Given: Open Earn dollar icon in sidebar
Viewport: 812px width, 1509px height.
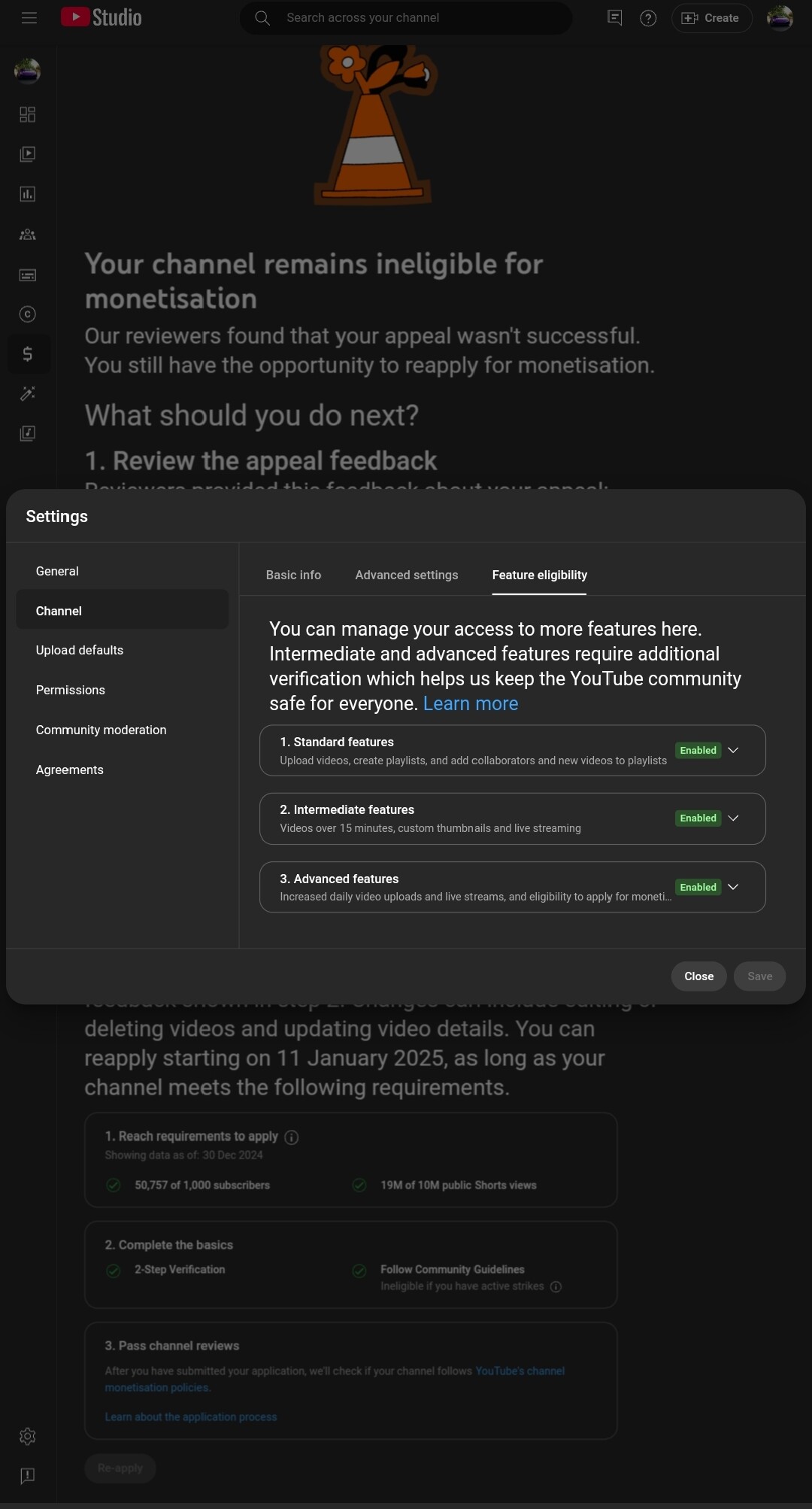Looking at the screenshot, I should [28, 354].
